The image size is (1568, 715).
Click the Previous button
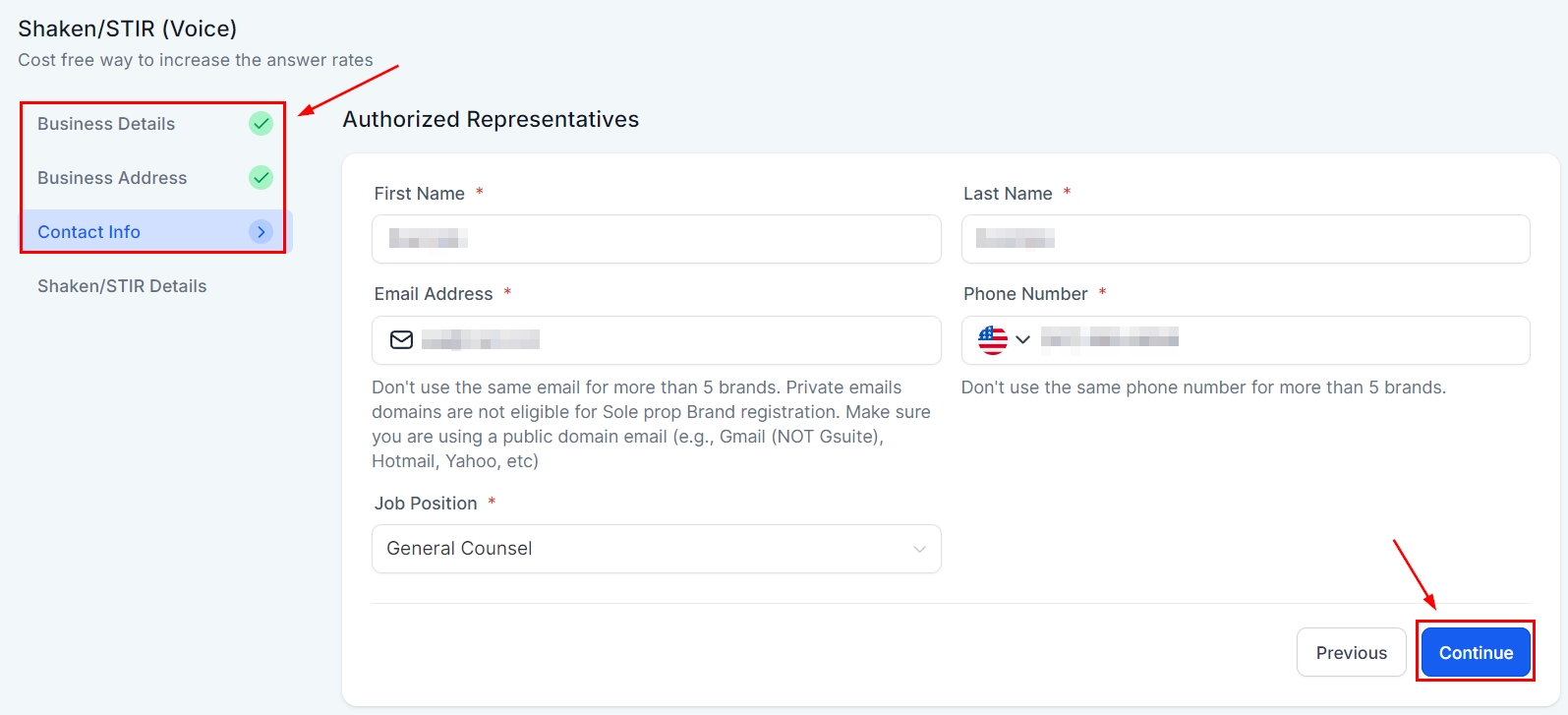pyautogui.click(x=1351, y=653)
